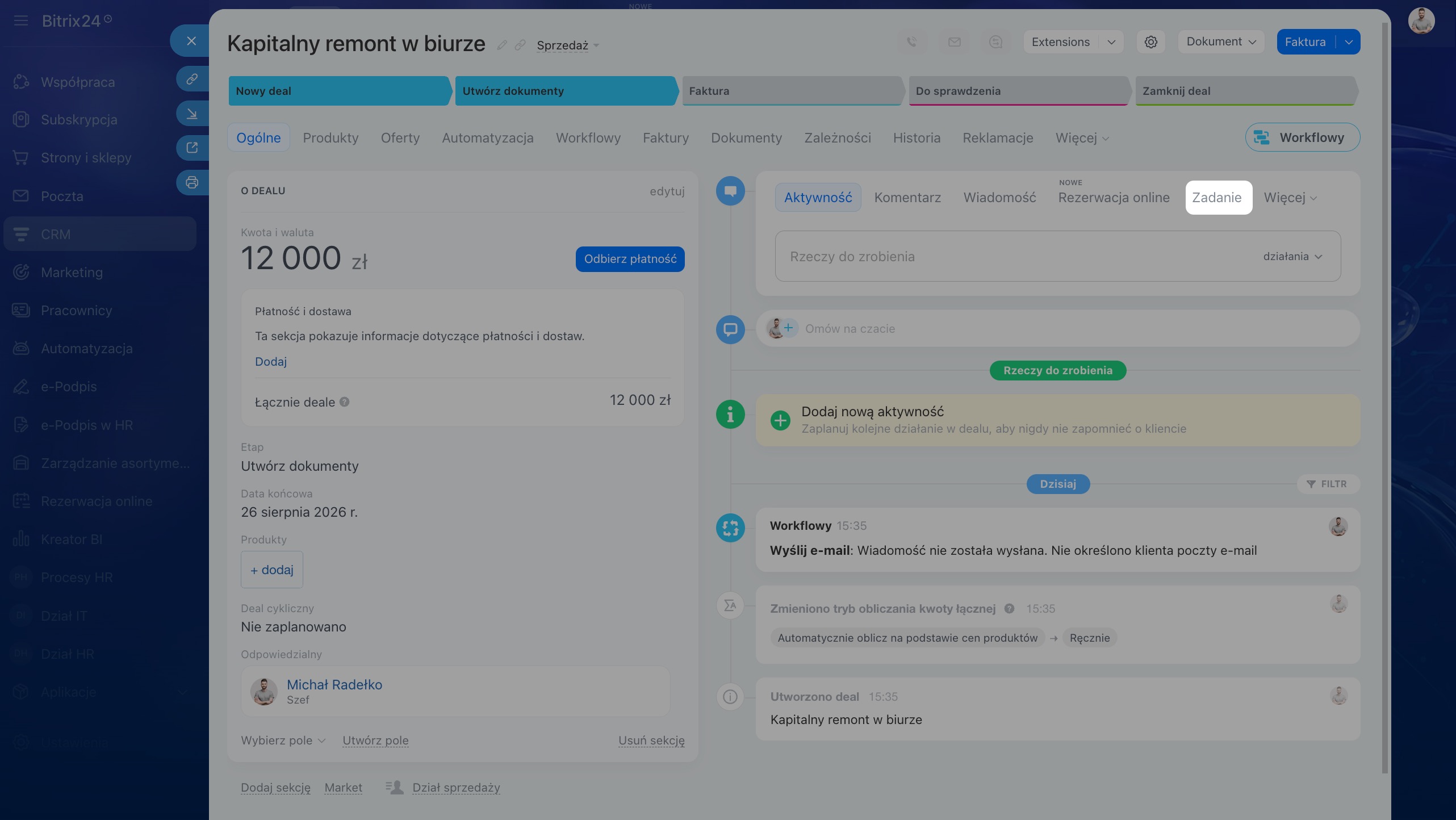1456x820 pixels.
Task: Click the blue chat timeline icon
Action: pos(730,329)
